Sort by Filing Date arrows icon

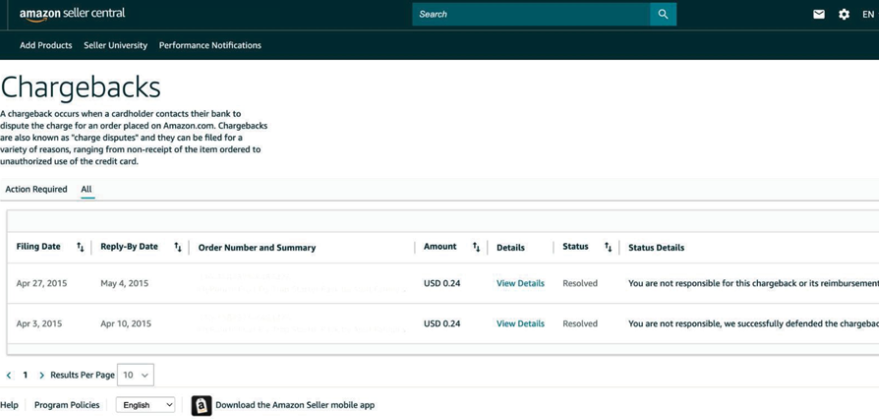[x=80, y=247]
